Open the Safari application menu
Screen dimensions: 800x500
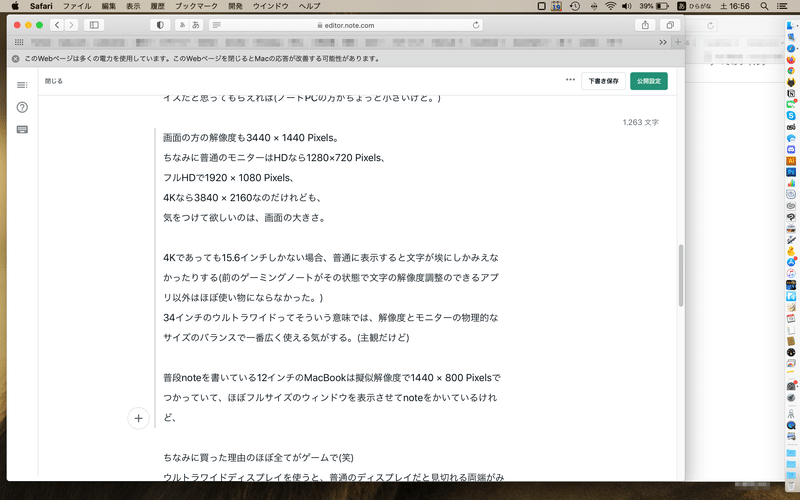41,6
